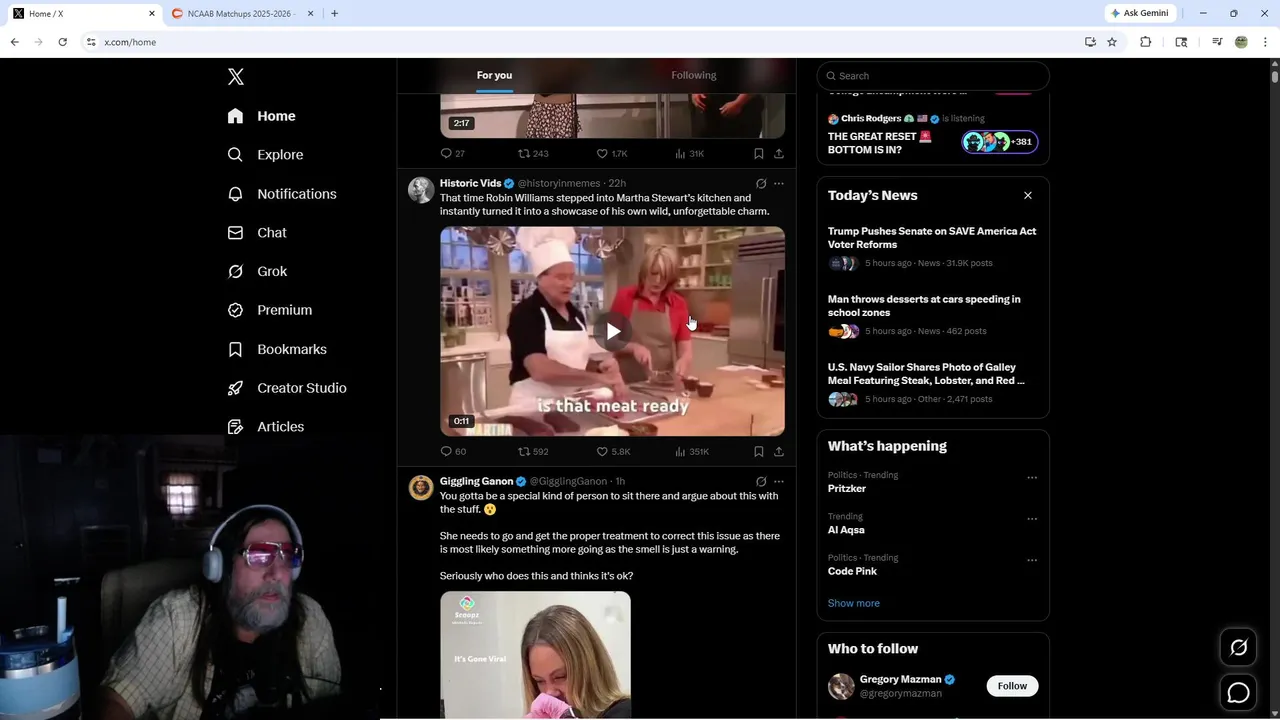Play the Robin Williams video
The image size is (1280, 720).
(x=613, y=331)
